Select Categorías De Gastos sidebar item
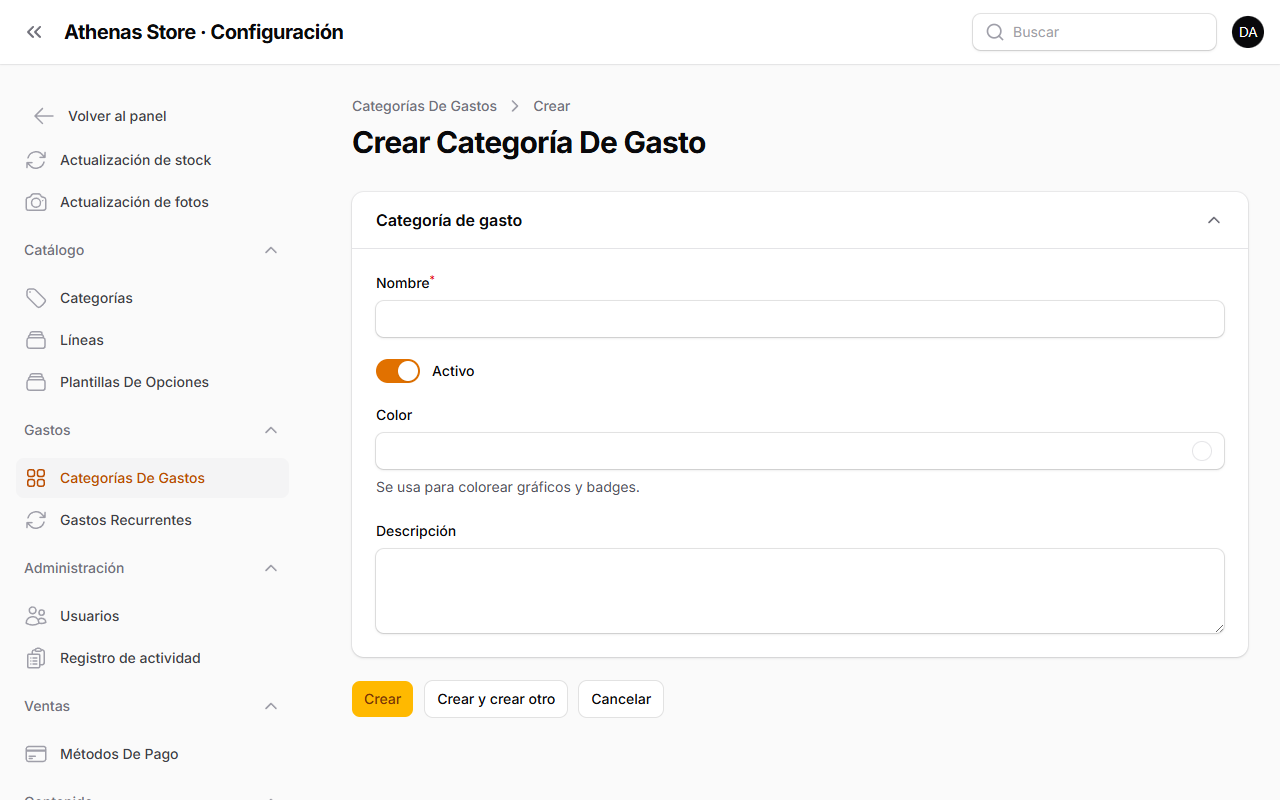This screenshot has width=1280, height=800. tap(152, 478)
